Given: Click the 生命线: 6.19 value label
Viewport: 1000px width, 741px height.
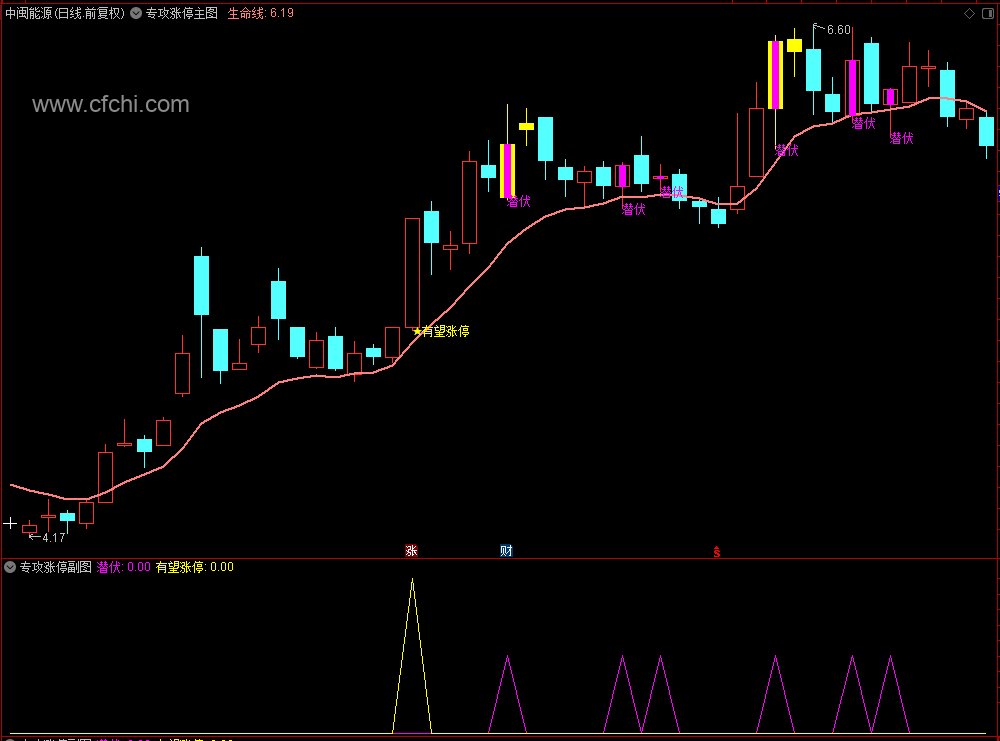Looking at the screenshot, I should click(x=260, y=13).
